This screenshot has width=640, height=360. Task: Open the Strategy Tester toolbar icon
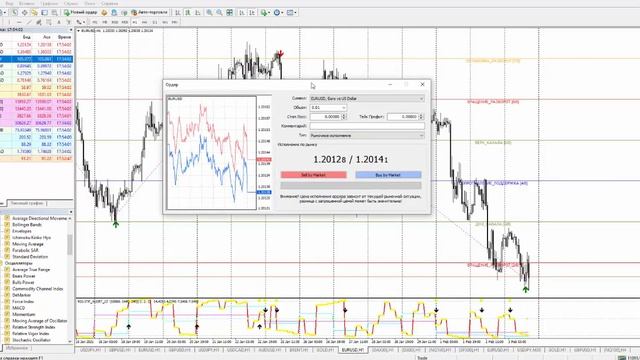point(54,13)
